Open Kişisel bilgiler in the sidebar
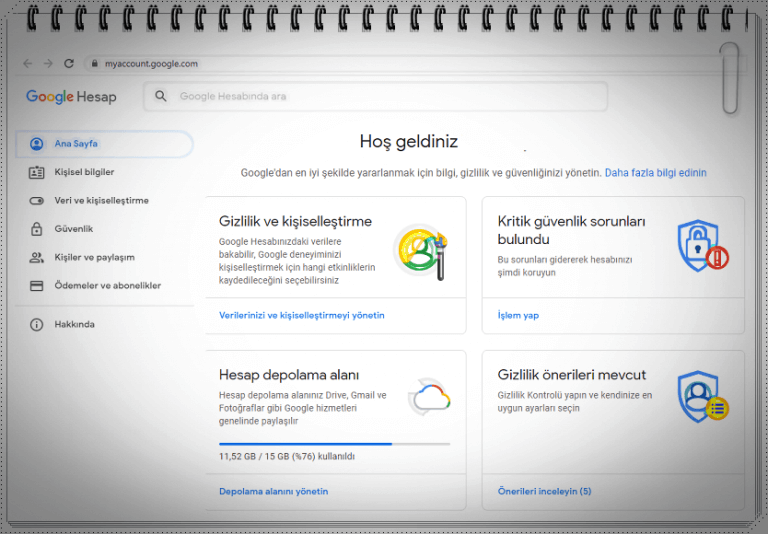This screenshot has height=534, width=768. (104, 172)
